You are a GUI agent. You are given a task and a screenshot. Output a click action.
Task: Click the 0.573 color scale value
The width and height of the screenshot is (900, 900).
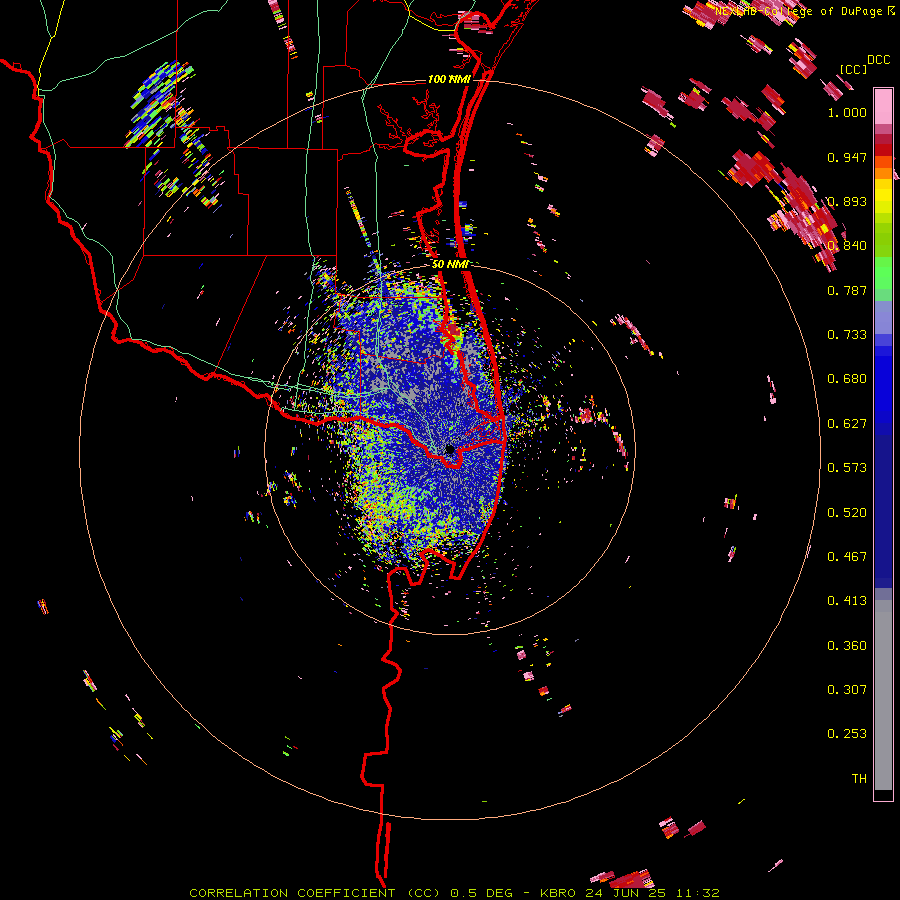click(847, 468)
